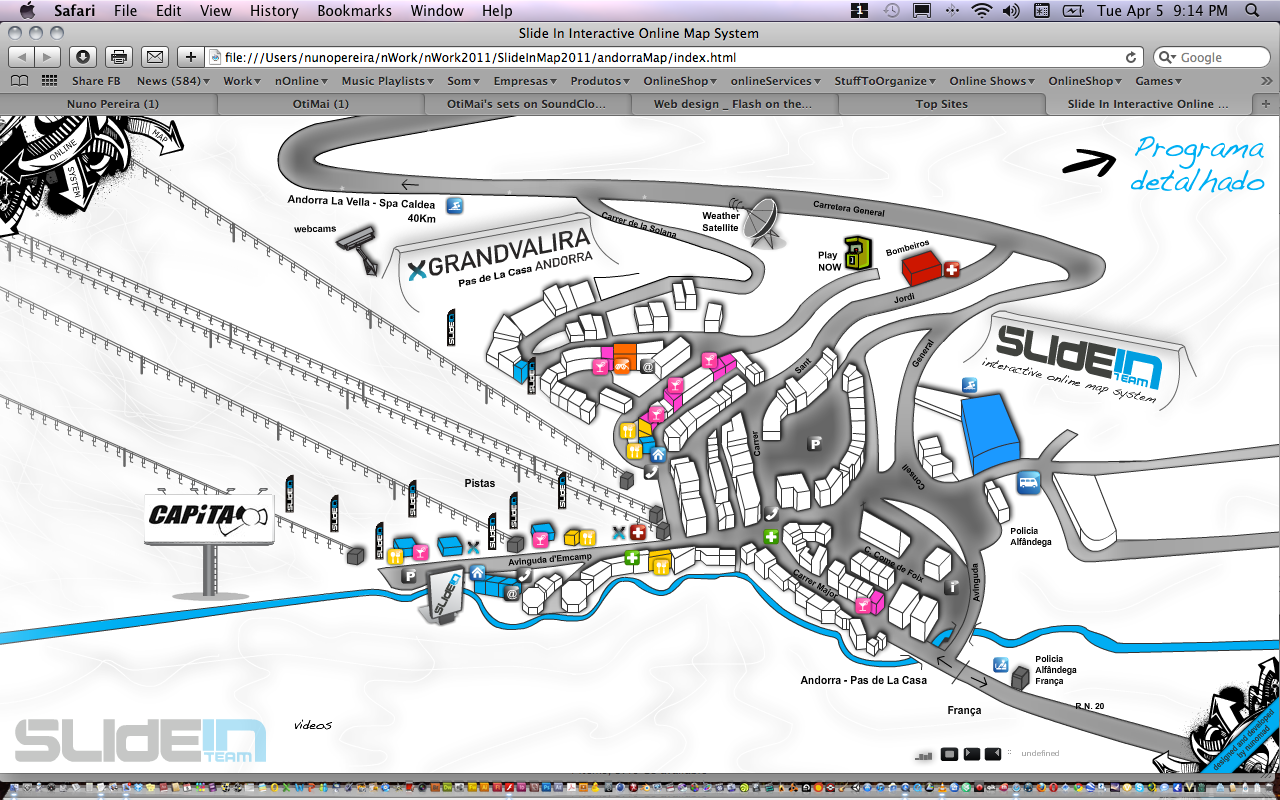This screenshot has width=1280, height=800.
Task: Expand the News (584) bookmarks folder
Action: (x=173, y=81)
